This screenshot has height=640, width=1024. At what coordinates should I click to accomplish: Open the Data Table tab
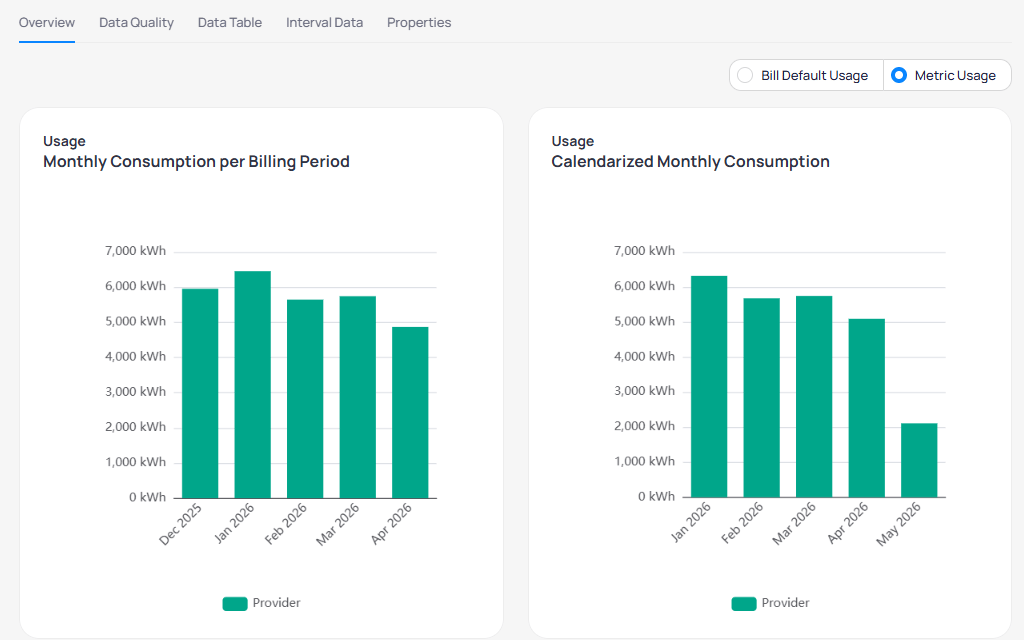230,23
